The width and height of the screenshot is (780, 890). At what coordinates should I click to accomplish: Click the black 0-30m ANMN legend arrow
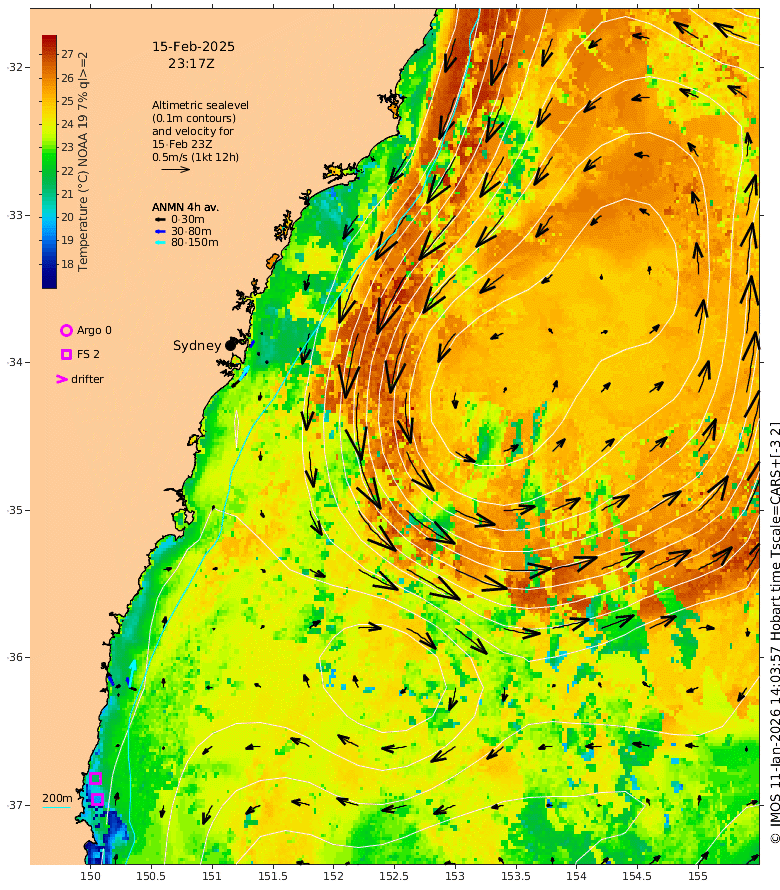[161, 219]
